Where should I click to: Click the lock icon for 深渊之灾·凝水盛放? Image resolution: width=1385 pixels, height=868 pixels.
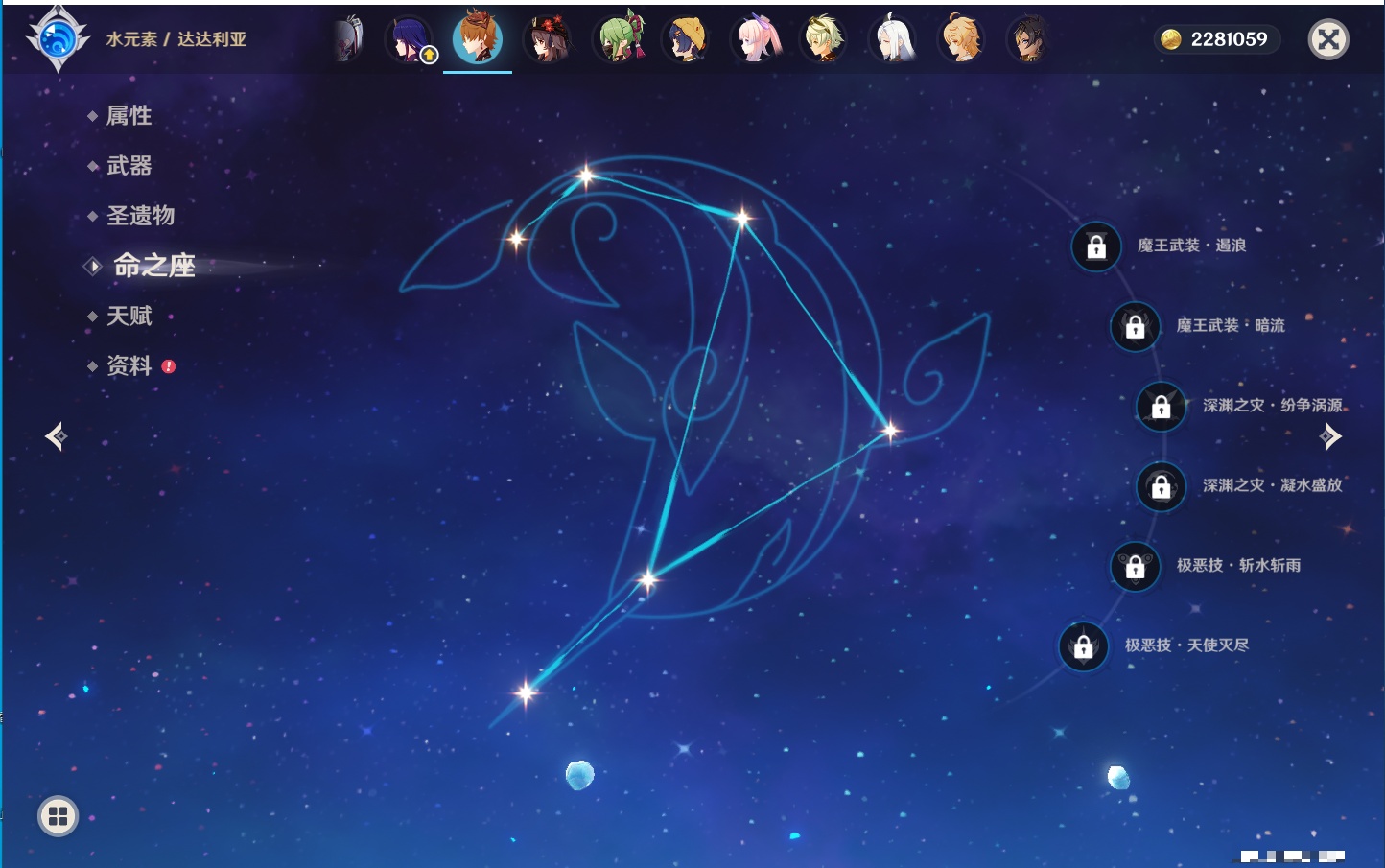pos(1161,486)
